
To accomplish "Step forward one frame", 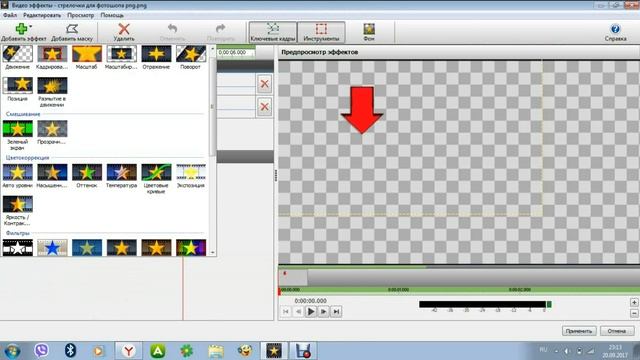I will (x=323, y=311).
